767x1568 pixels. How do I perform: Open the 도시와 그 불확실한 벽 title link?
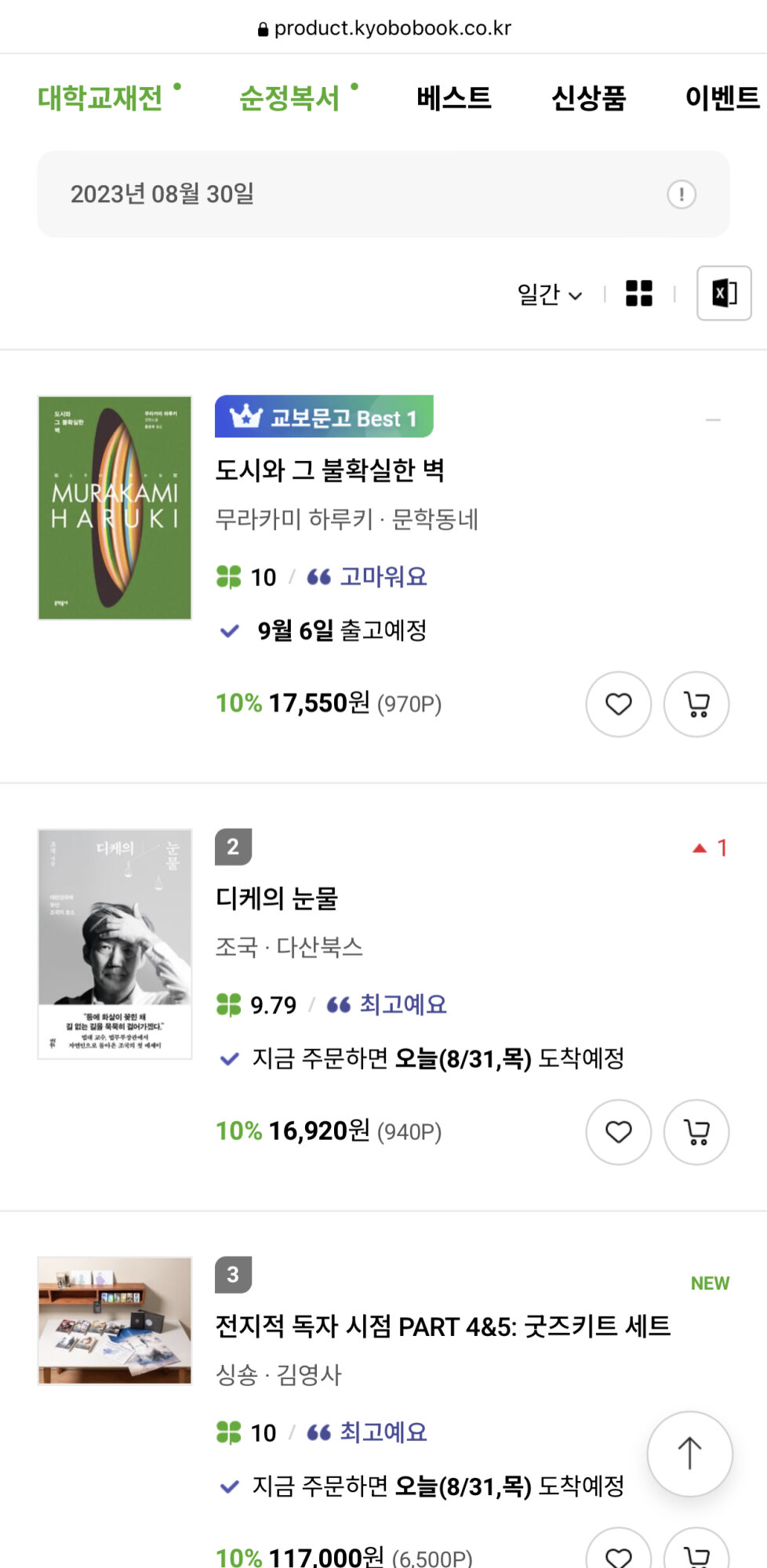(x=329, y=470)
